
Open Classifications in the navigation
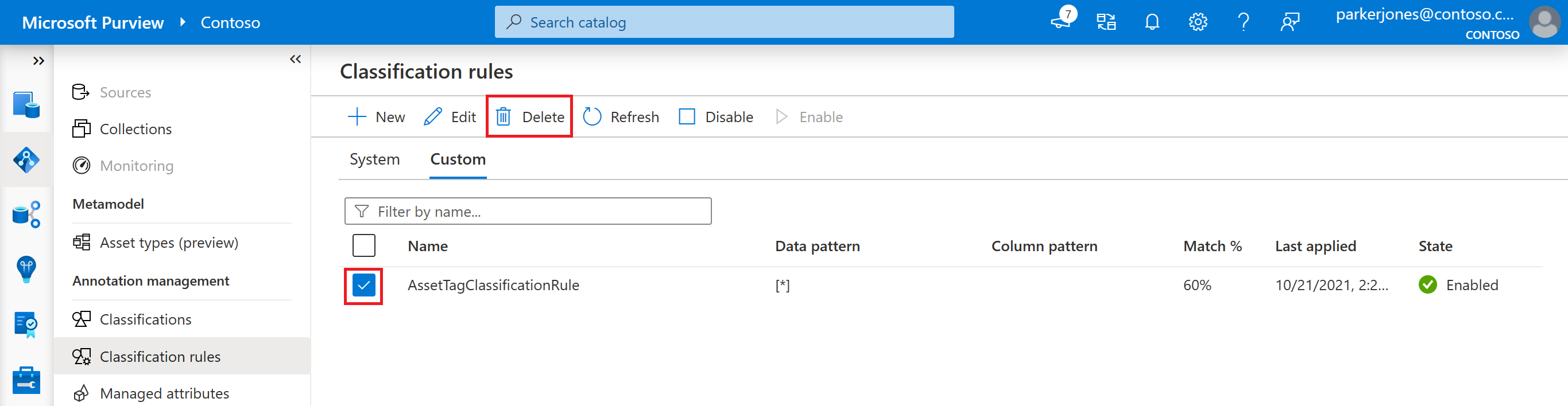point(145,319)
